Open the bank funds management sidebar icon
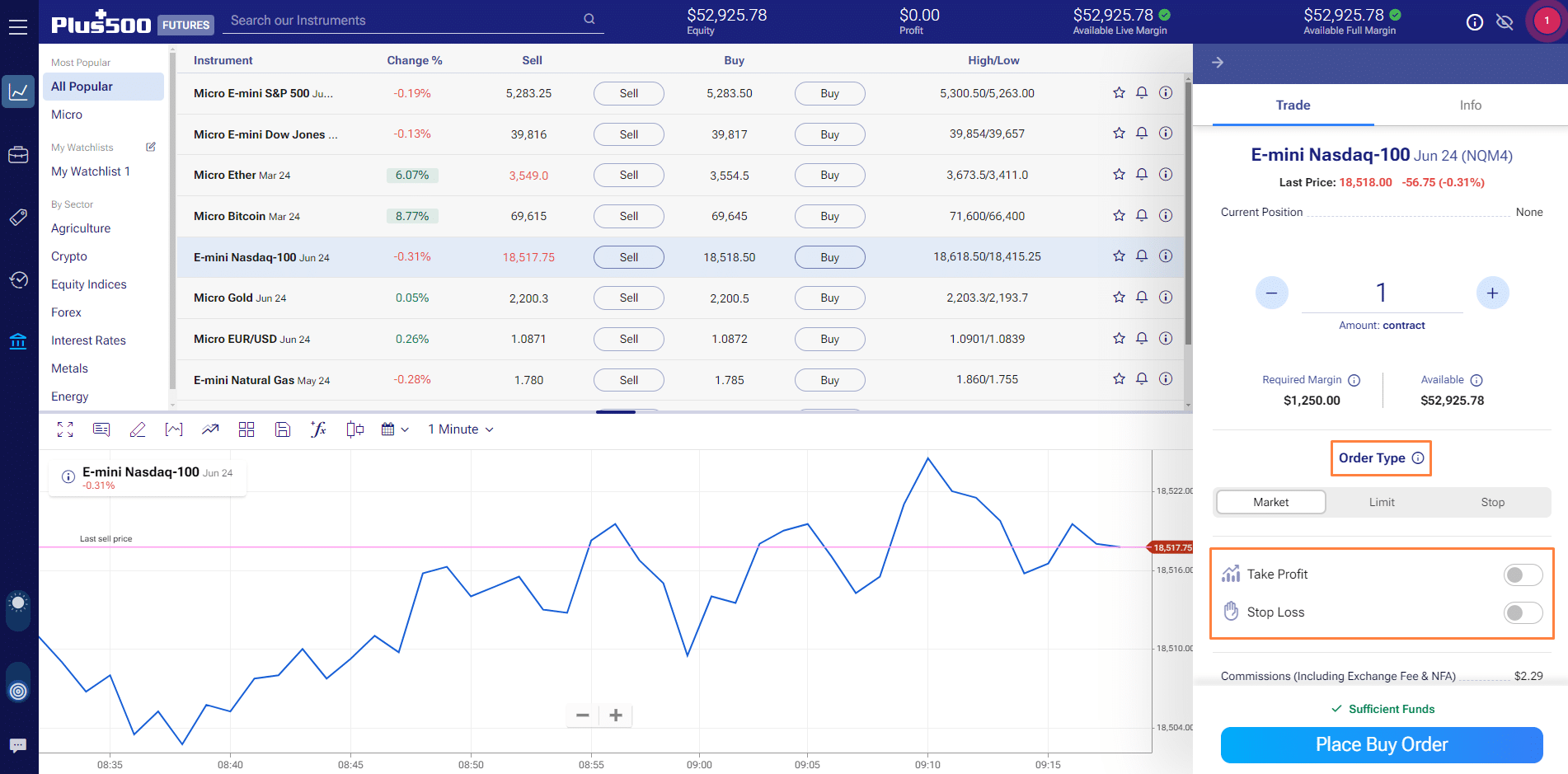The image size is (1568, 774). [x=18, y=341]
